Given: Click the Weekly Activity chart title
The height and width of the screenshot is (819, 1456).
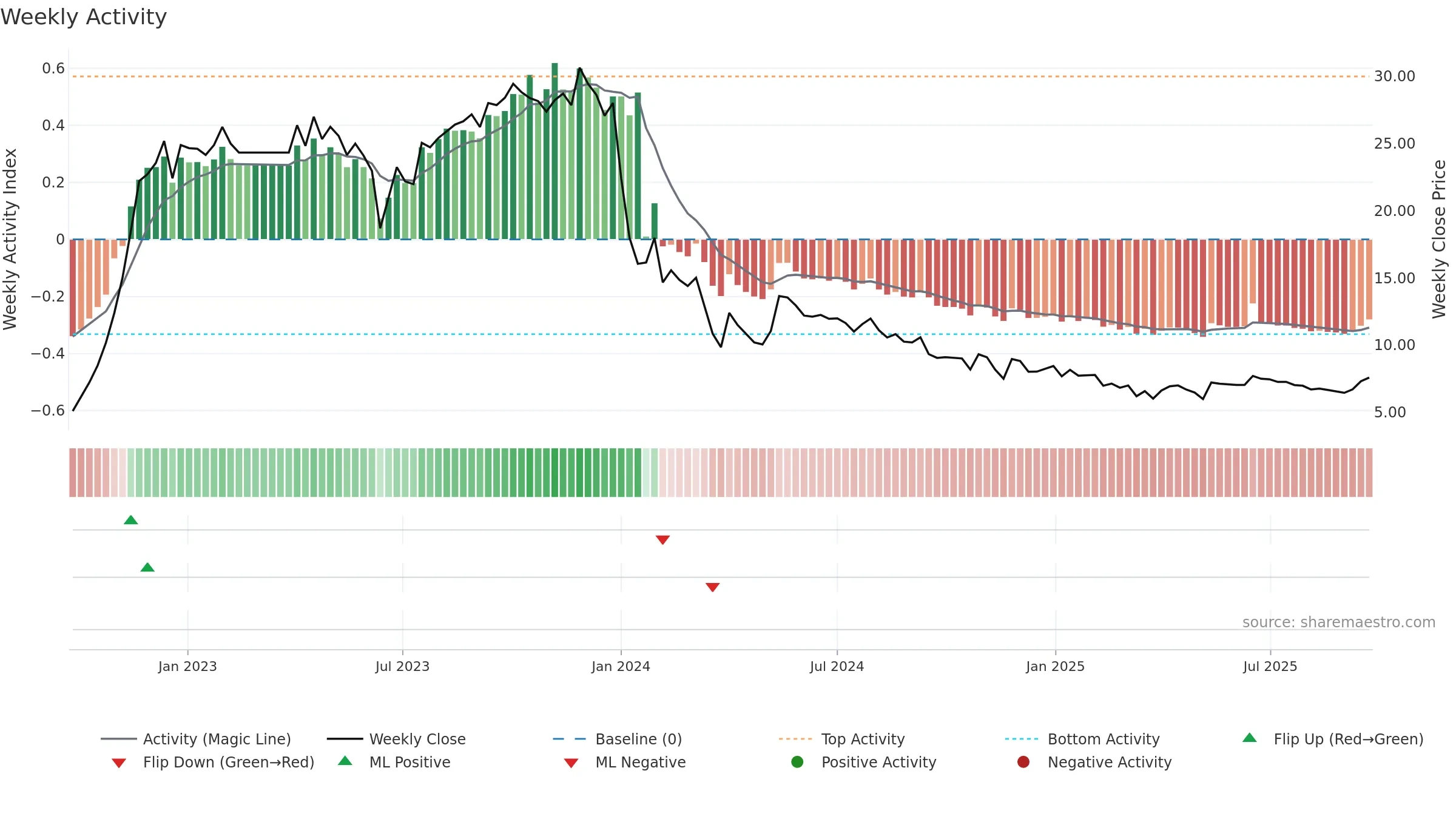Looking at the screenshot, I should click(x=84, y=17).
